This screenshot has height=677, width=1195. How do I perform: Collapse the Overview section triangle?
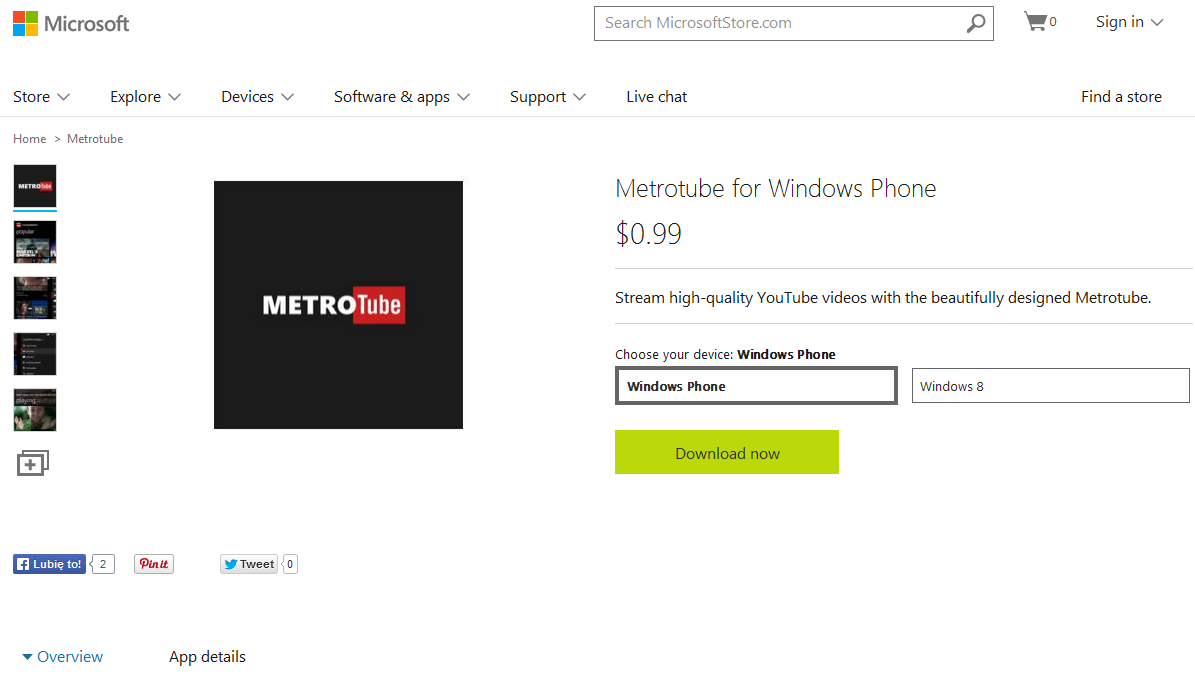[x=27, y=656]
